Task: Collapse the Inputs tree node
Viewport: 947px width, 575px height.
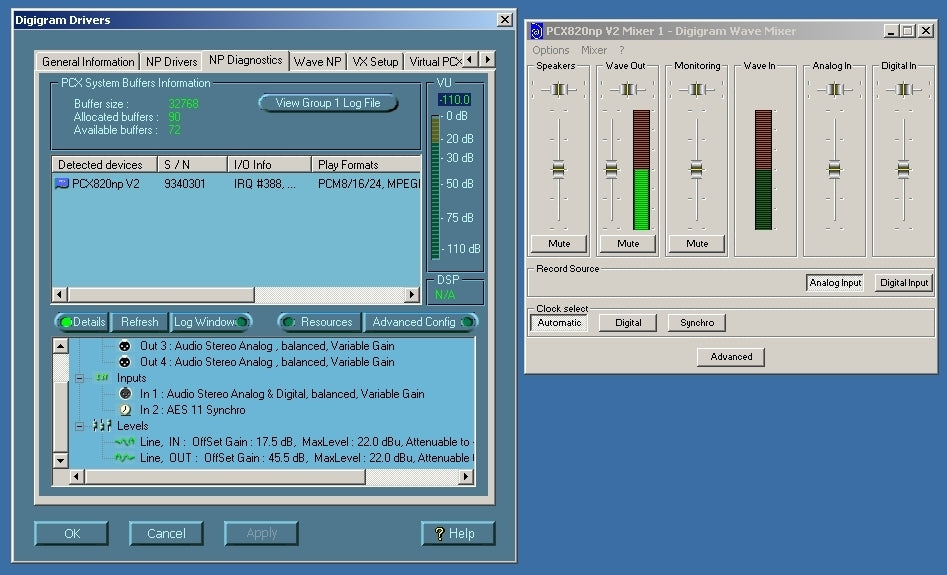Action: tap(79, 378)
